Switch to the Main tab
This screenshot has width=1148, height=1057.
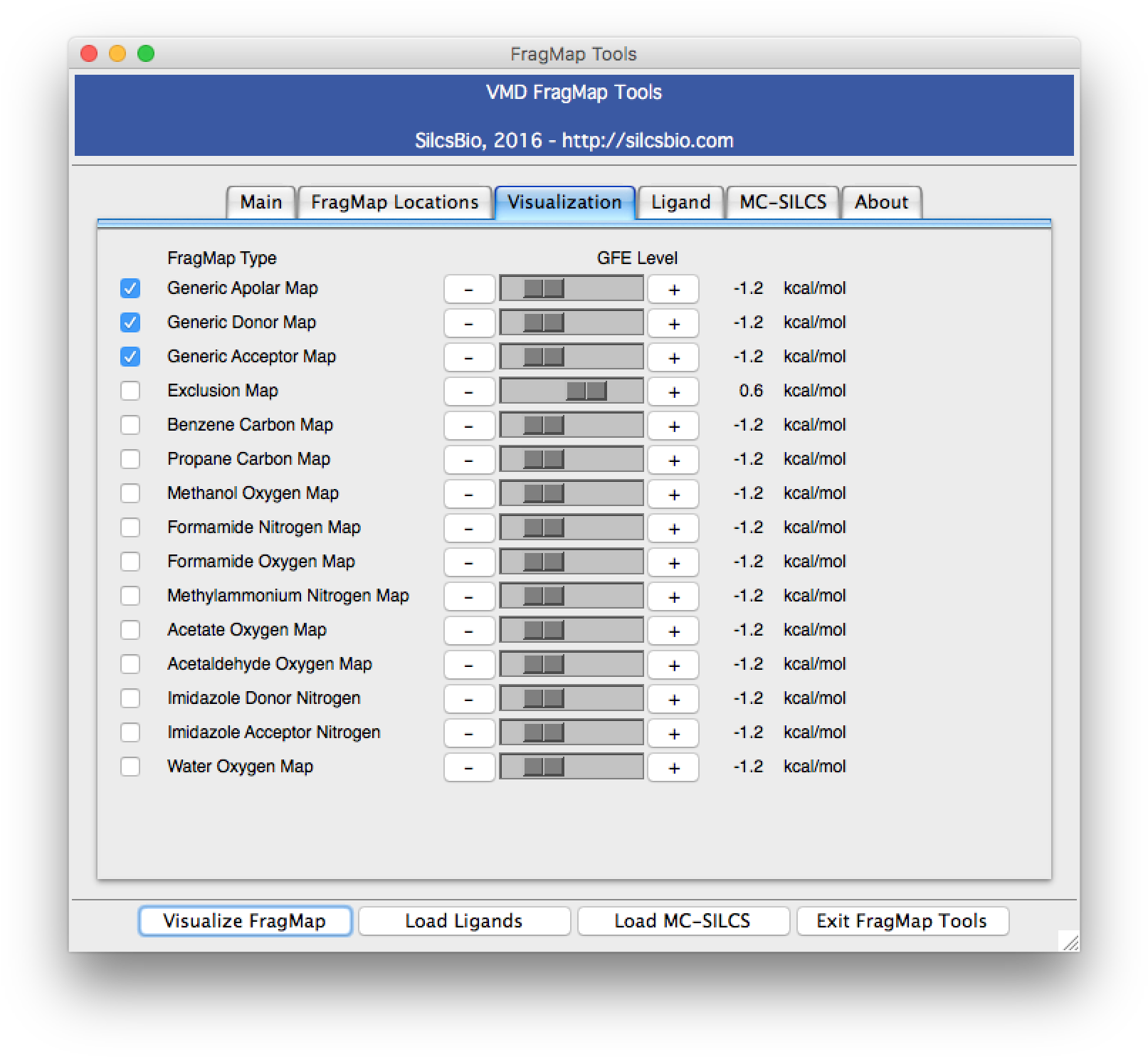click(x=260, y=202)
